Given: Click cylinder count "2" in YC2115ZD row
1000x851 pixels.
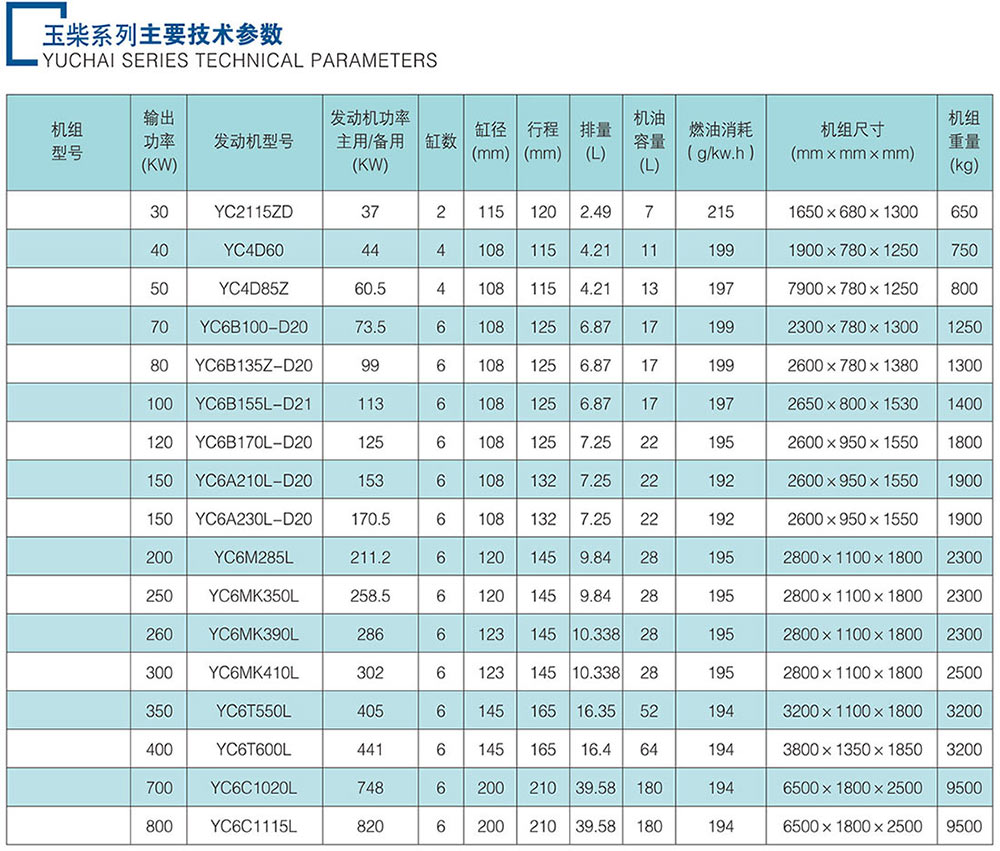Looking at the screenshot, I should tap(441, 212).
